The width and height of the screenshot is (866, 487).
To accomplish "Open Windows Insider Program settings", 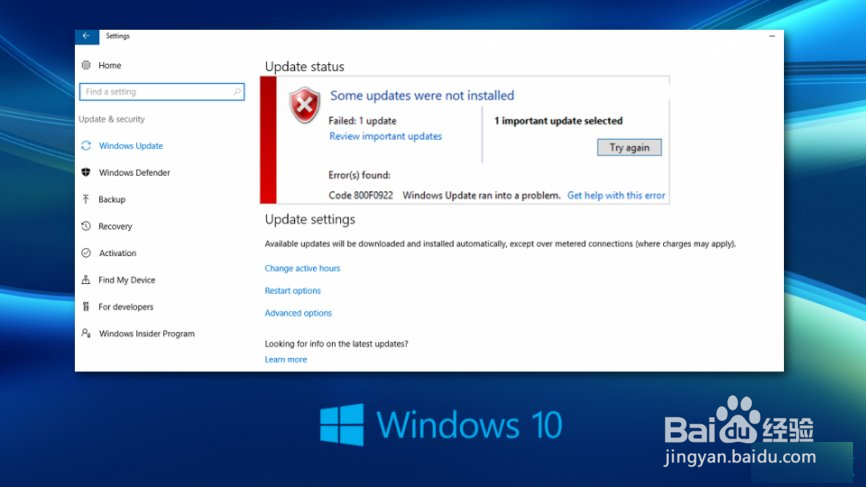I will pos(147,334).
